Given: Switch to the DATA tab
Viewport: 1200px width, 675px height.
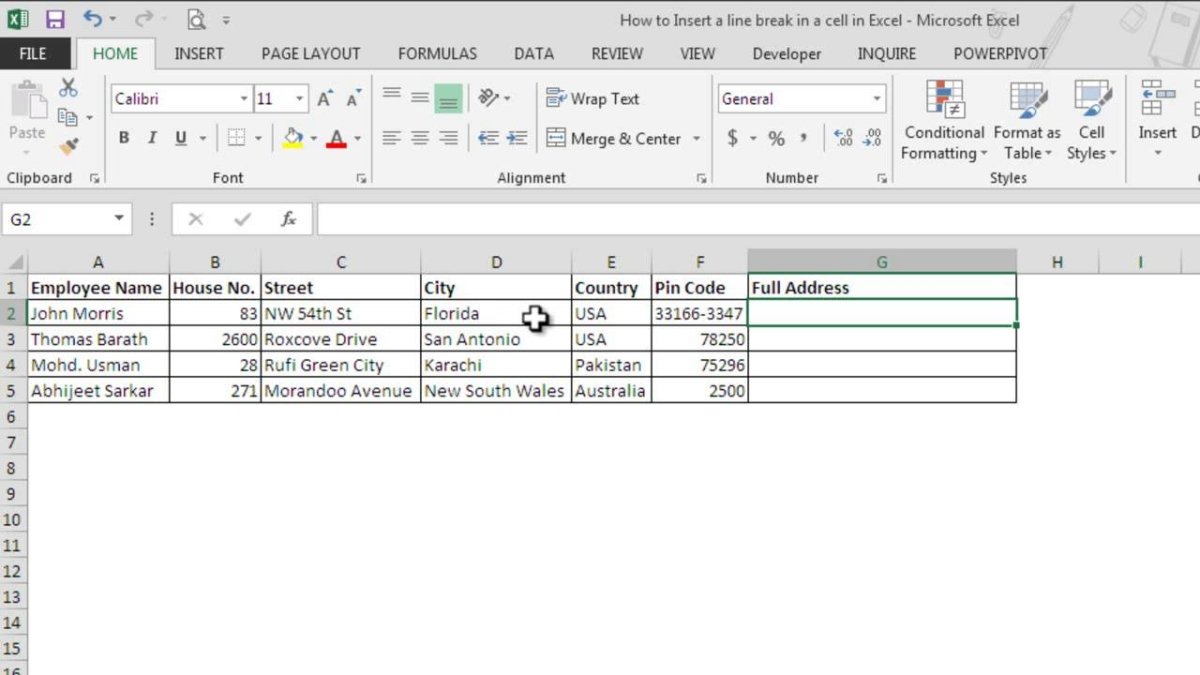Looking at the screenshot, I should pyautogui.click(x=534, y=54).
